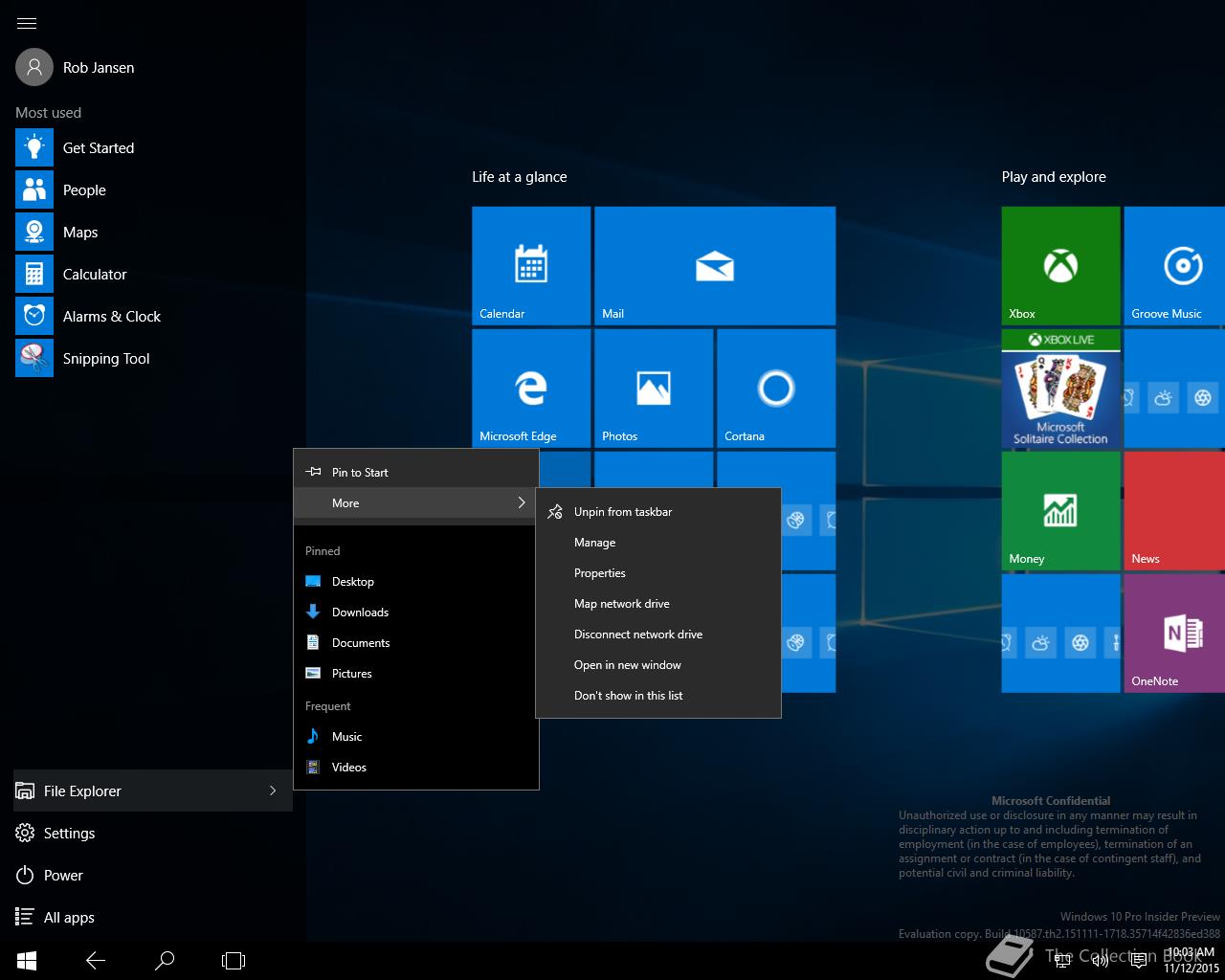
Task: Open pinned Documents folder
Action: click(416, 643)
